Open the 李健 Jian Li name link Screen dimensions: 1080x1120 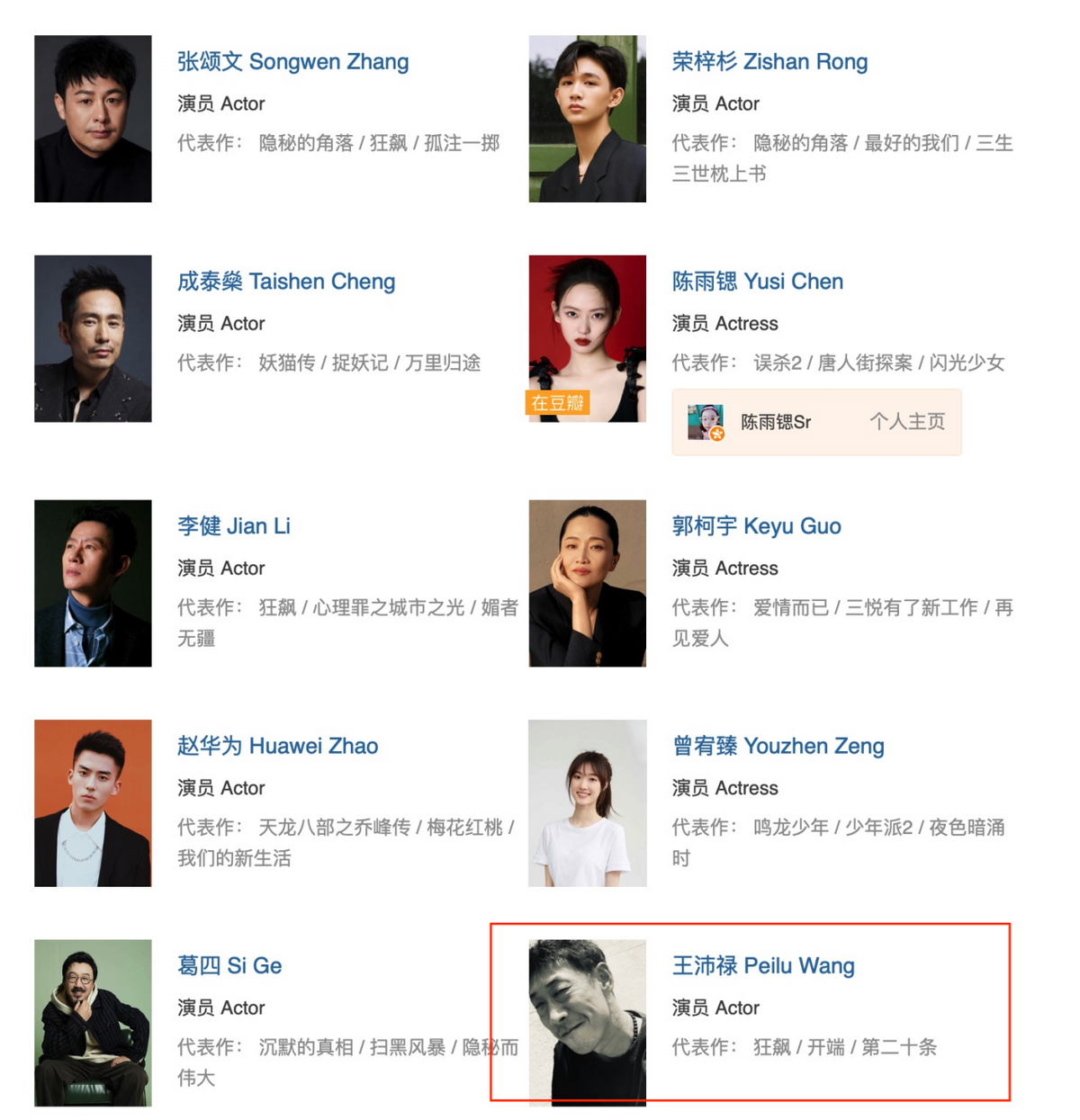coord(234,526)
